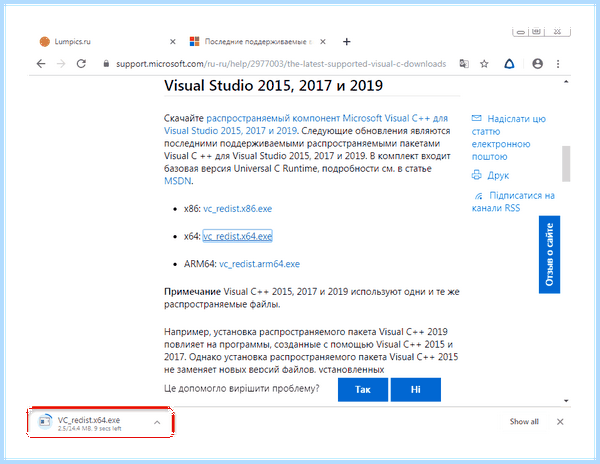
Task: Reload the page with the refresh icon
Action: pyautogui.click(x=81, y=63)
